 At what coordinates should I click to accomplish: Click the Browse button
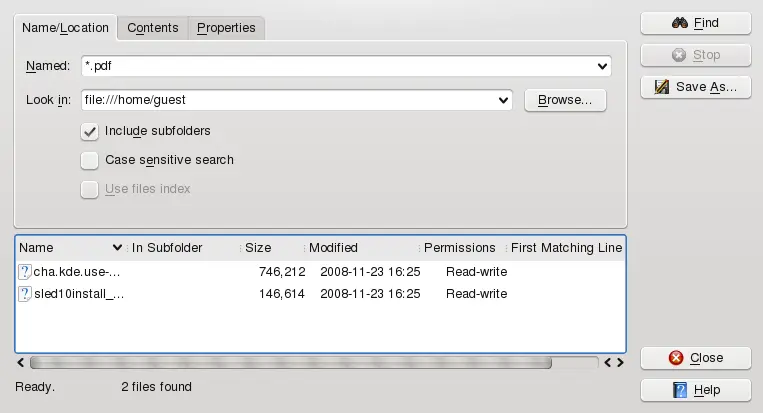point(565,100)
